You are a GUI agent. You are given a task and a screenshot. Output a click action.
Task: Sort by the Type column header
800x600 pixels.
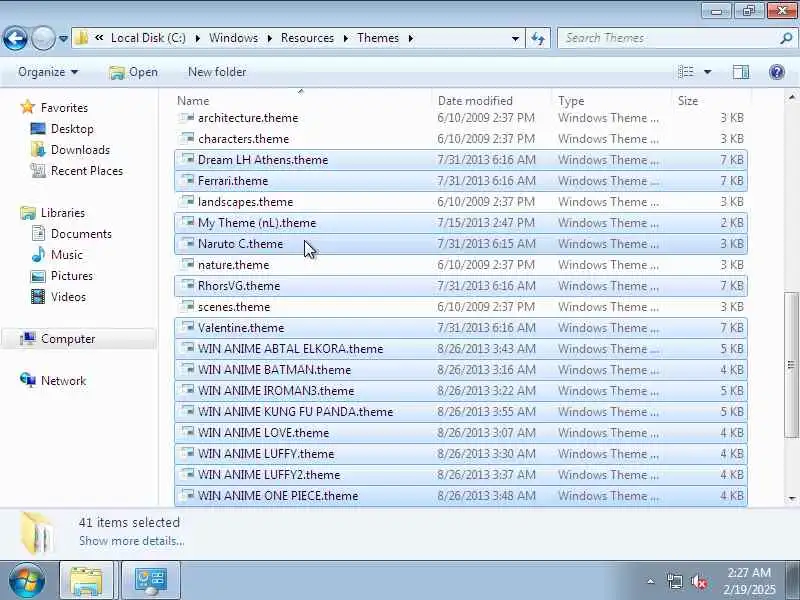[x=571, y=101]
